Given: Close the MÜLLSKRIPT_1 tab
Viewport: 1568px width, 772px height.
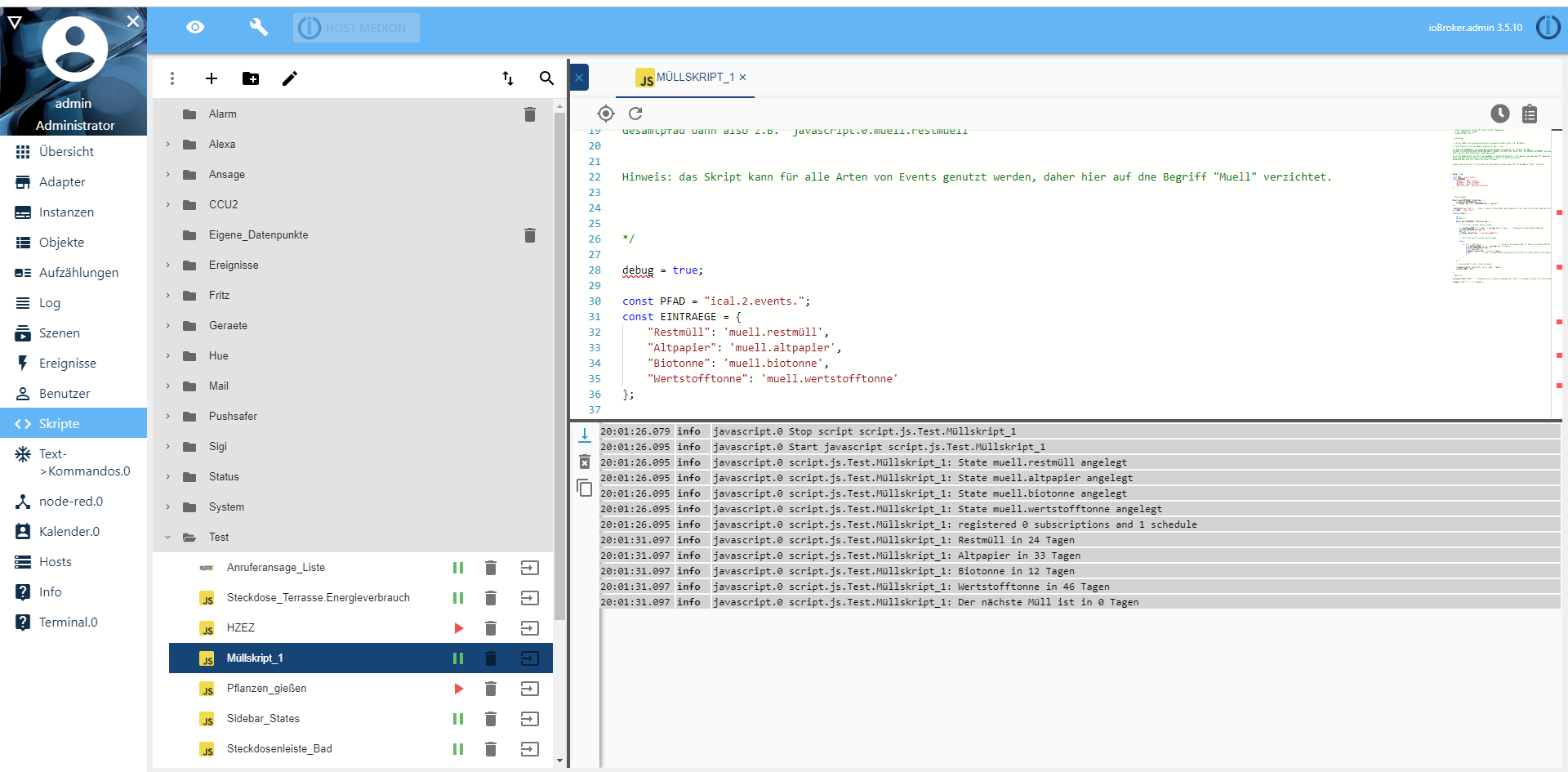Looking at the screenshot, I should tap(743, 78).
